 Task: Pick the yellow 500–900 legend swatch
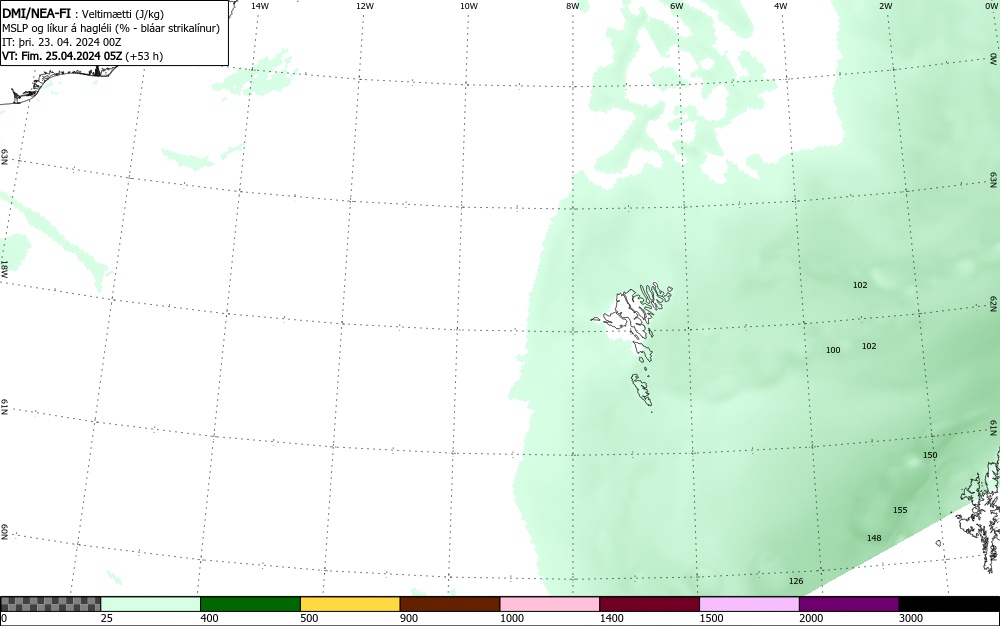pyautogui.click(x=350, y=604)
